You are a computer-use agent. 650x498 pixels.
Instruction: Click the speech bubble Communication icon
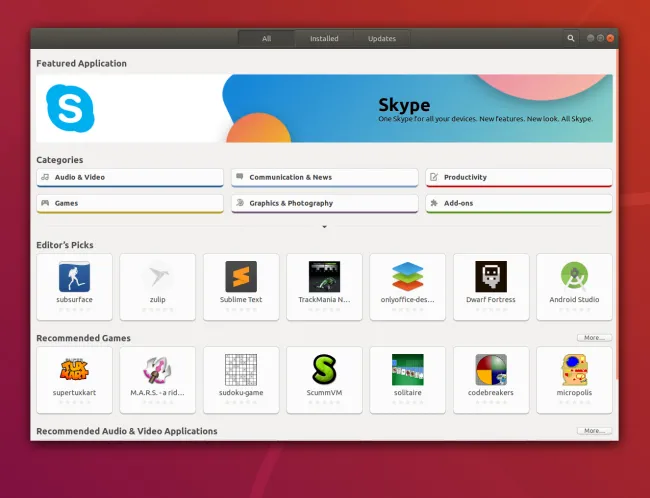pos(240,177)
